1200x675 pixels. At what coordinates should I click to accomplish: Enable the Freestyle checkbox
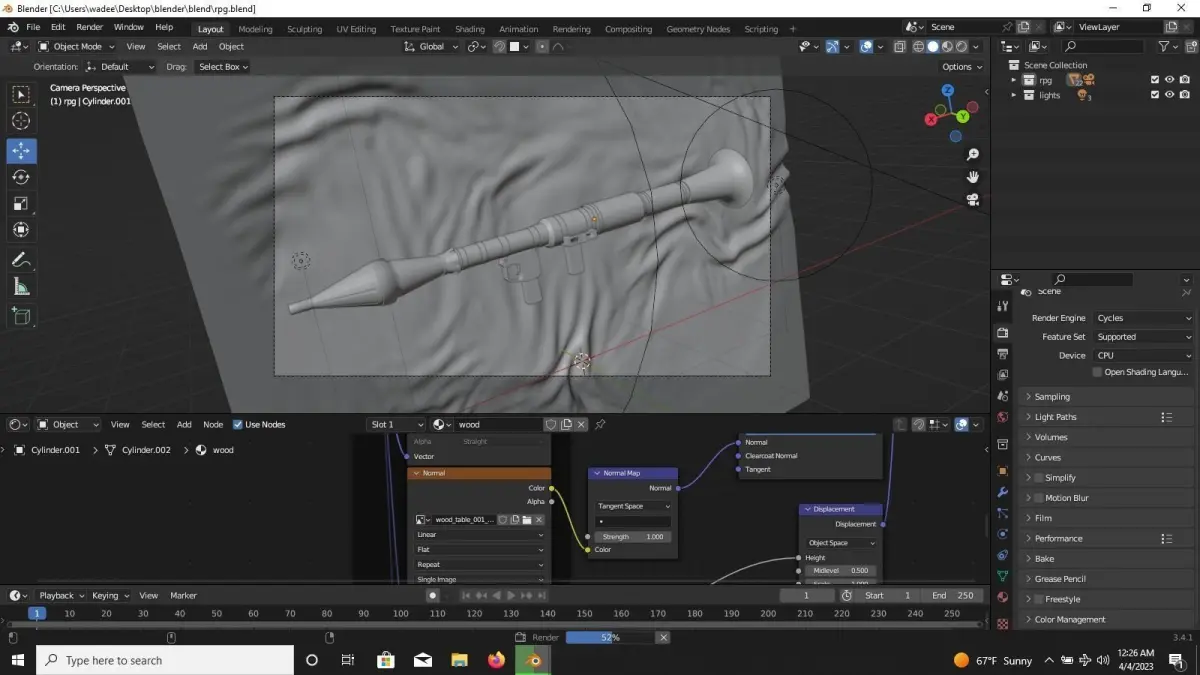pyautogui.click(x=1038, y=599)
